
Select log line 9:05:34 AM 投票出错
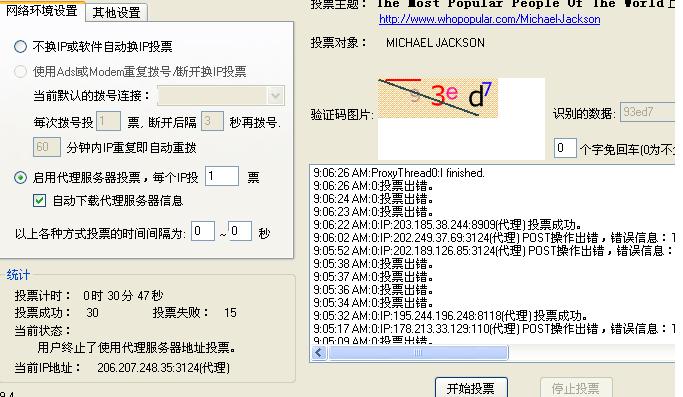tap(373, 302)
